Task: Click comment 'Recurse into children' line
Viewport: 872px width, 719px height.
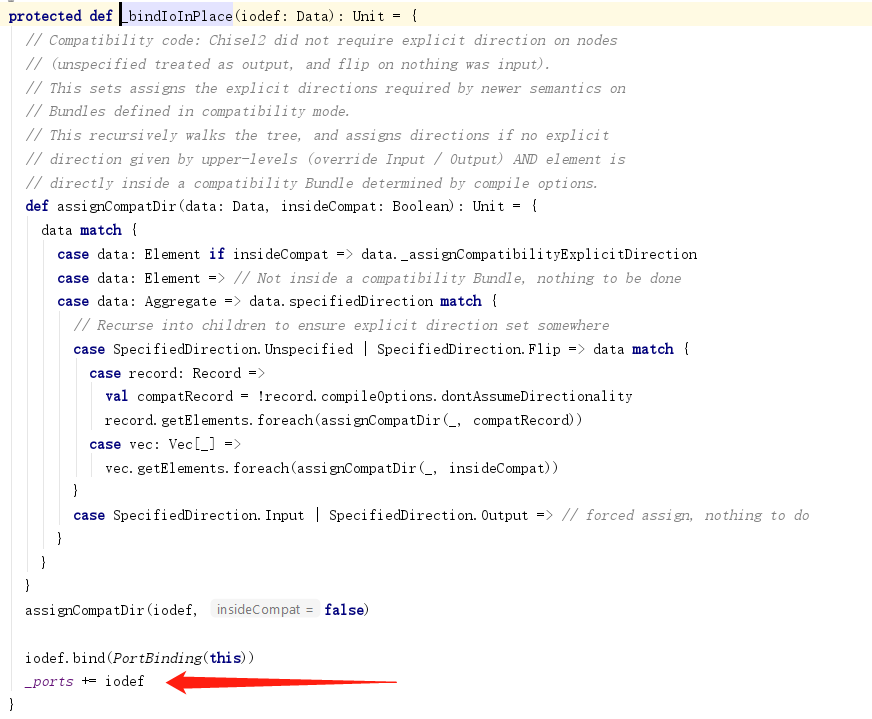Action: coord(341,325)
